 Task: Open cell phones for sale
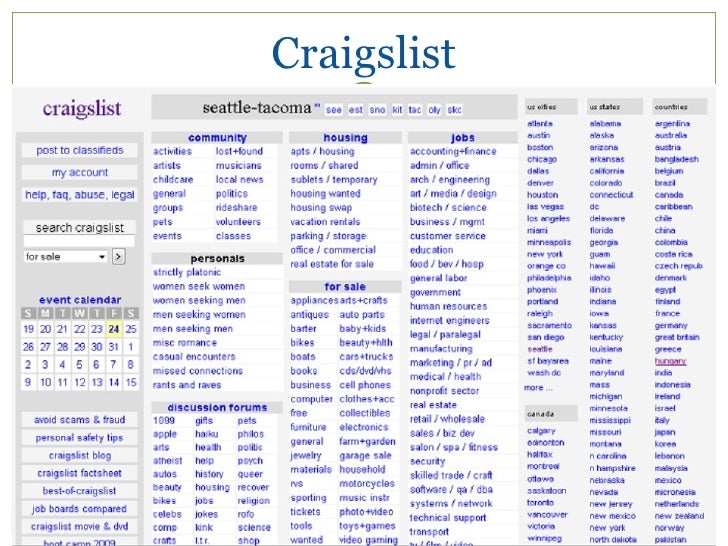click(x=365, y=385)
